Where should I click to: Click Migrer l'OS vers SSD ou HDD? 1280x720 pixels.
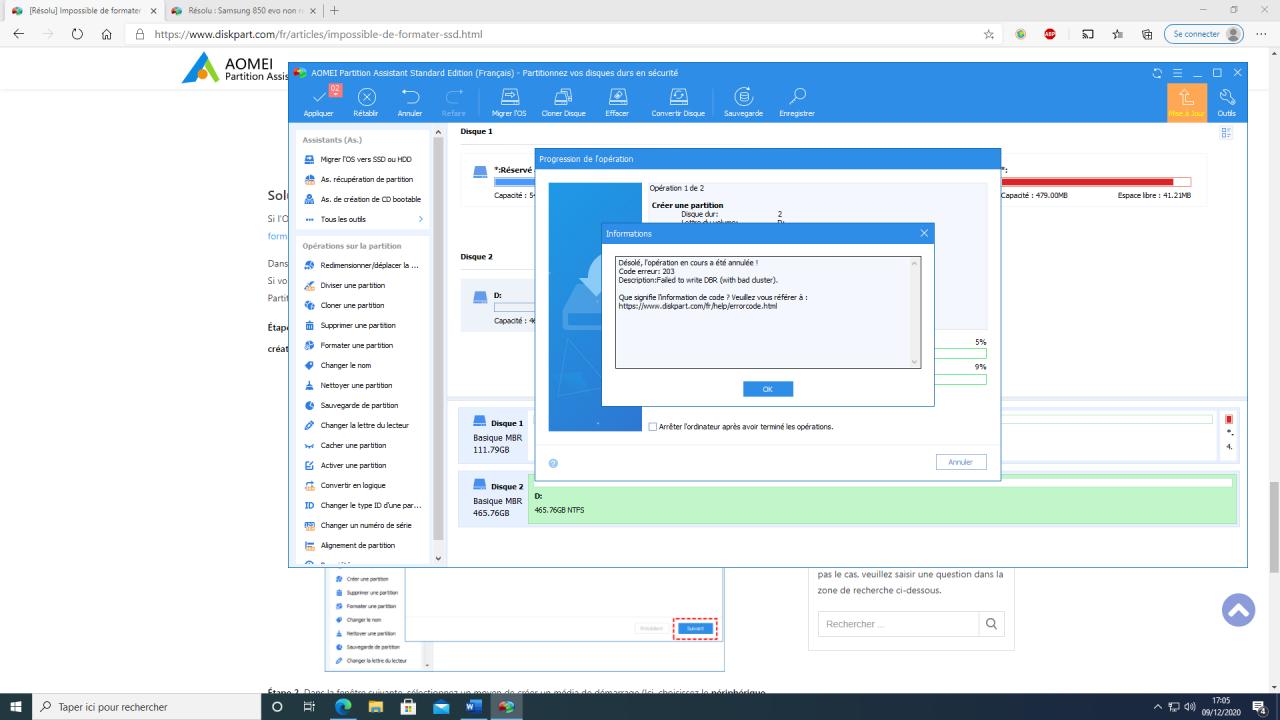click(x=365, y=159)
